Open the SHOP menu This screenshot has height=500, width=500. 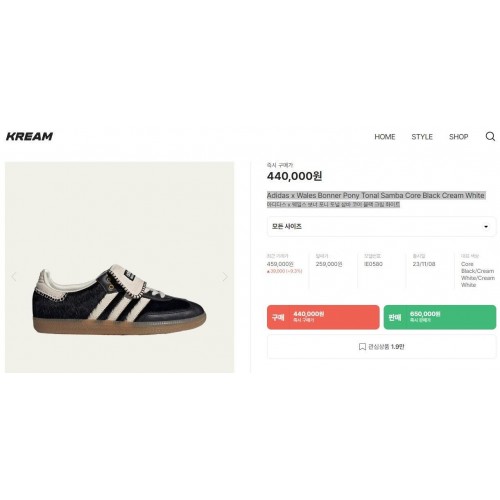458,137
